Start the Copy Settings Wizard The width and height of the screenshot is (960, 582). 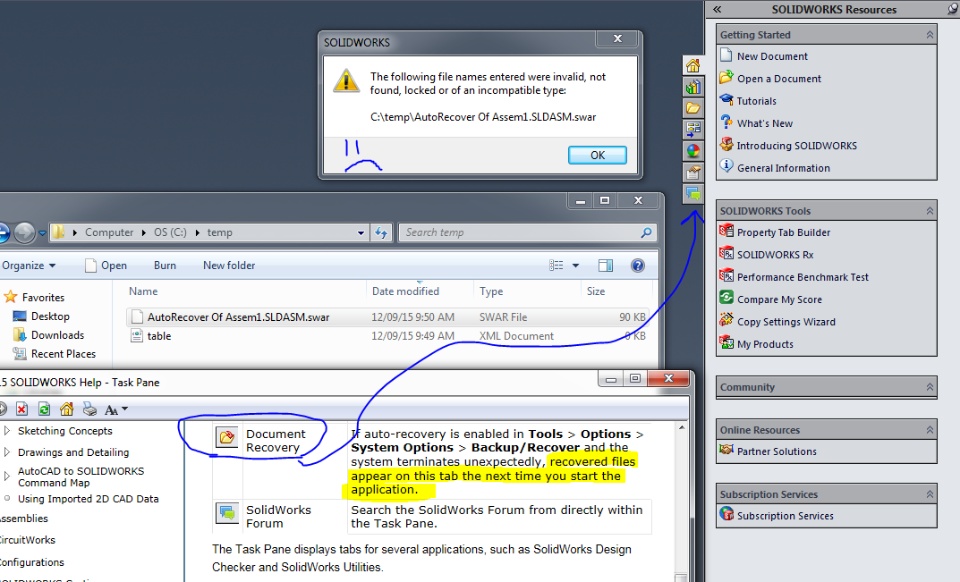[786, 322]
